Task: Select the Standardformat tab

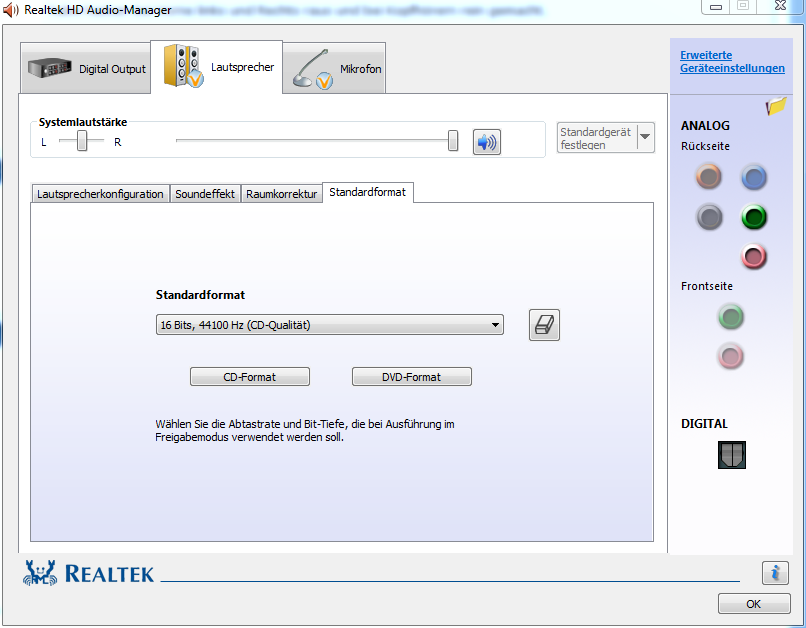Action: [368, 192]
